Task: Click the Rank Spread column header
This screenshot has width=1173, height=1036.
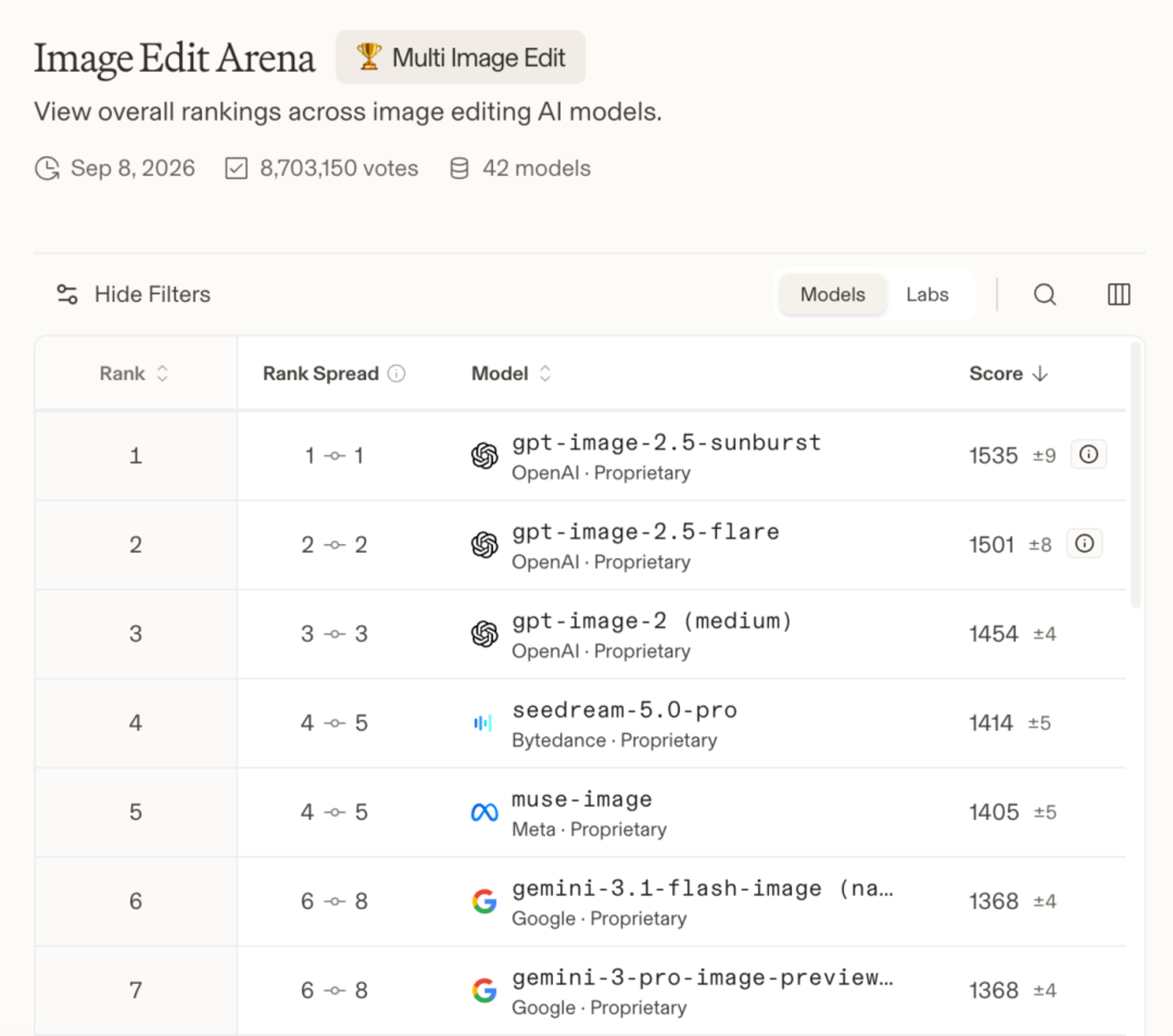Action: click(321, 374)
